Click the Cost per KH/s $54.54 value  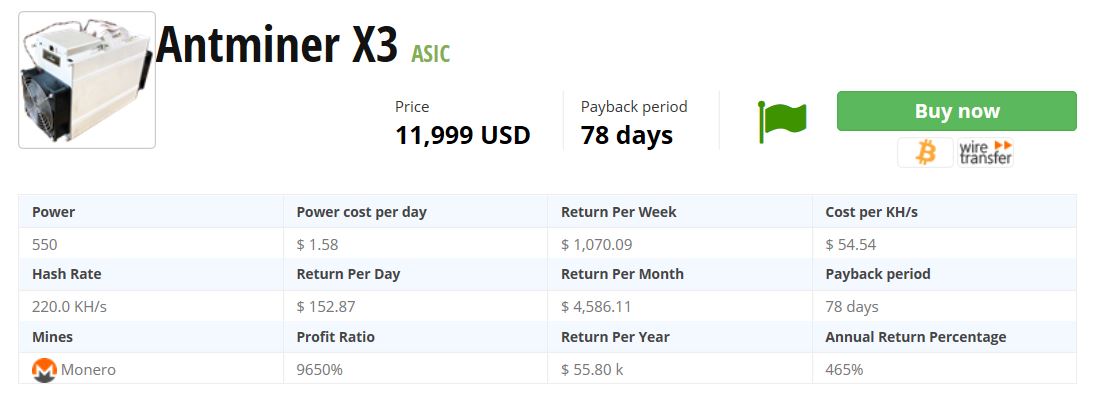click(851, 244)
